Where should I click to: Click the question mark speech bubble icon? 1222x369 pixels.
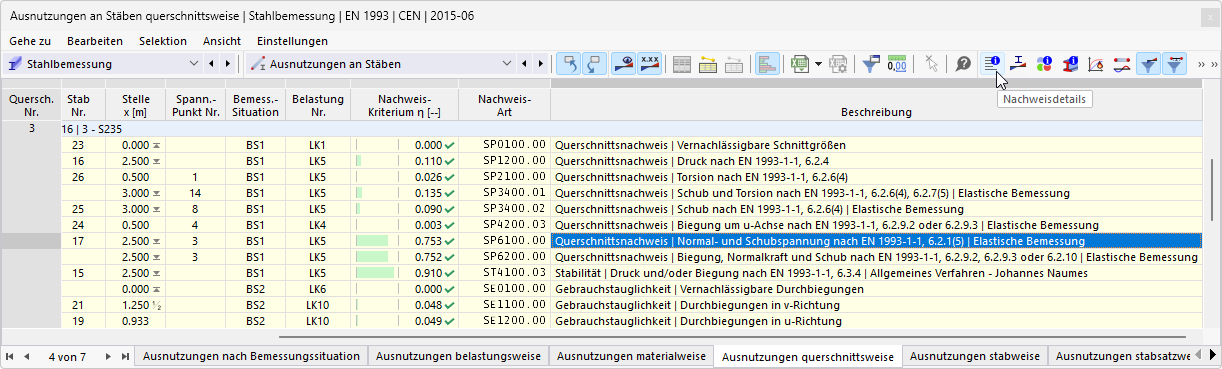[963, 64]
